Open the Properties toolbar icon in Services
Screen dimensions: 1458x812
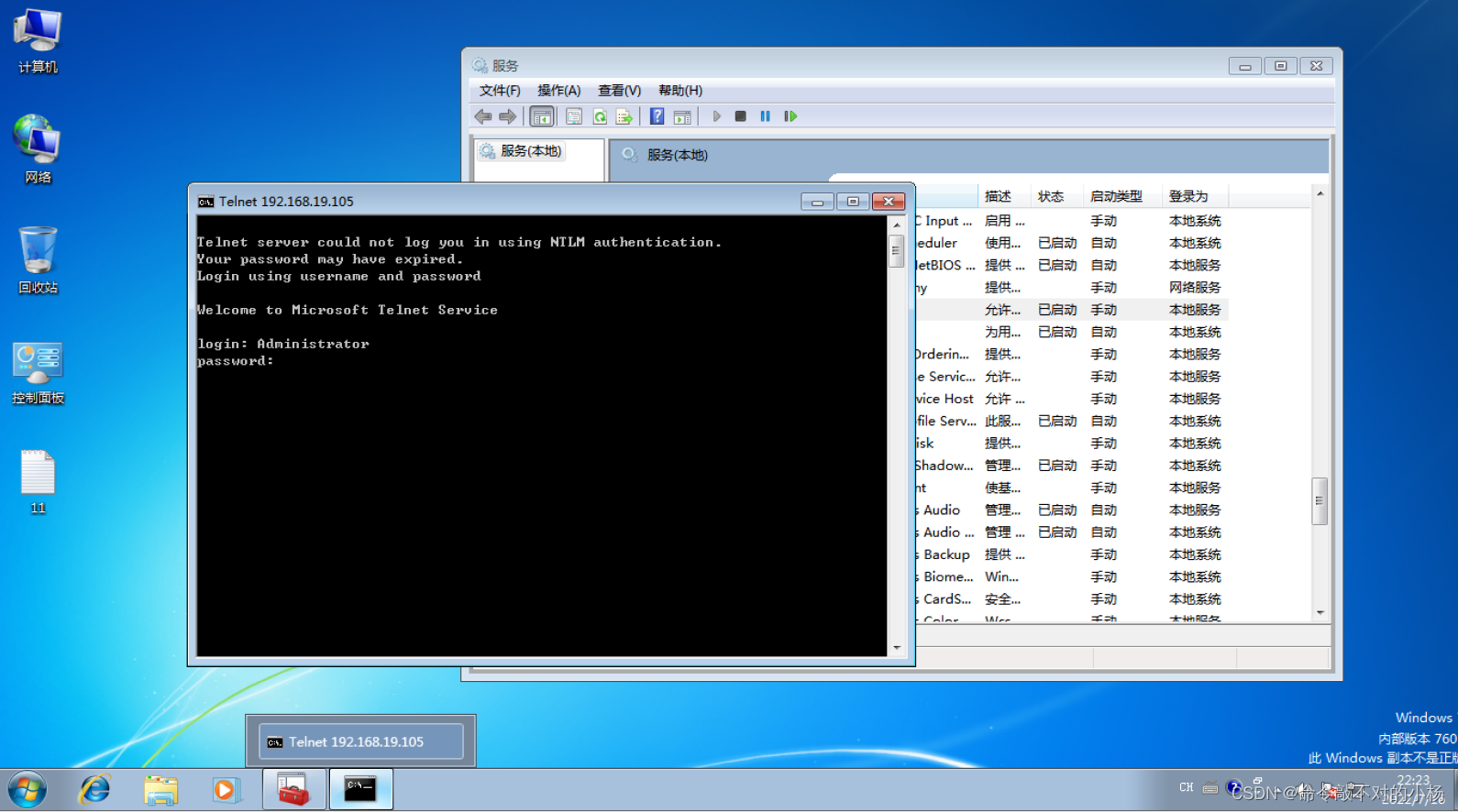pyautogui.click(x=574, y=116)
